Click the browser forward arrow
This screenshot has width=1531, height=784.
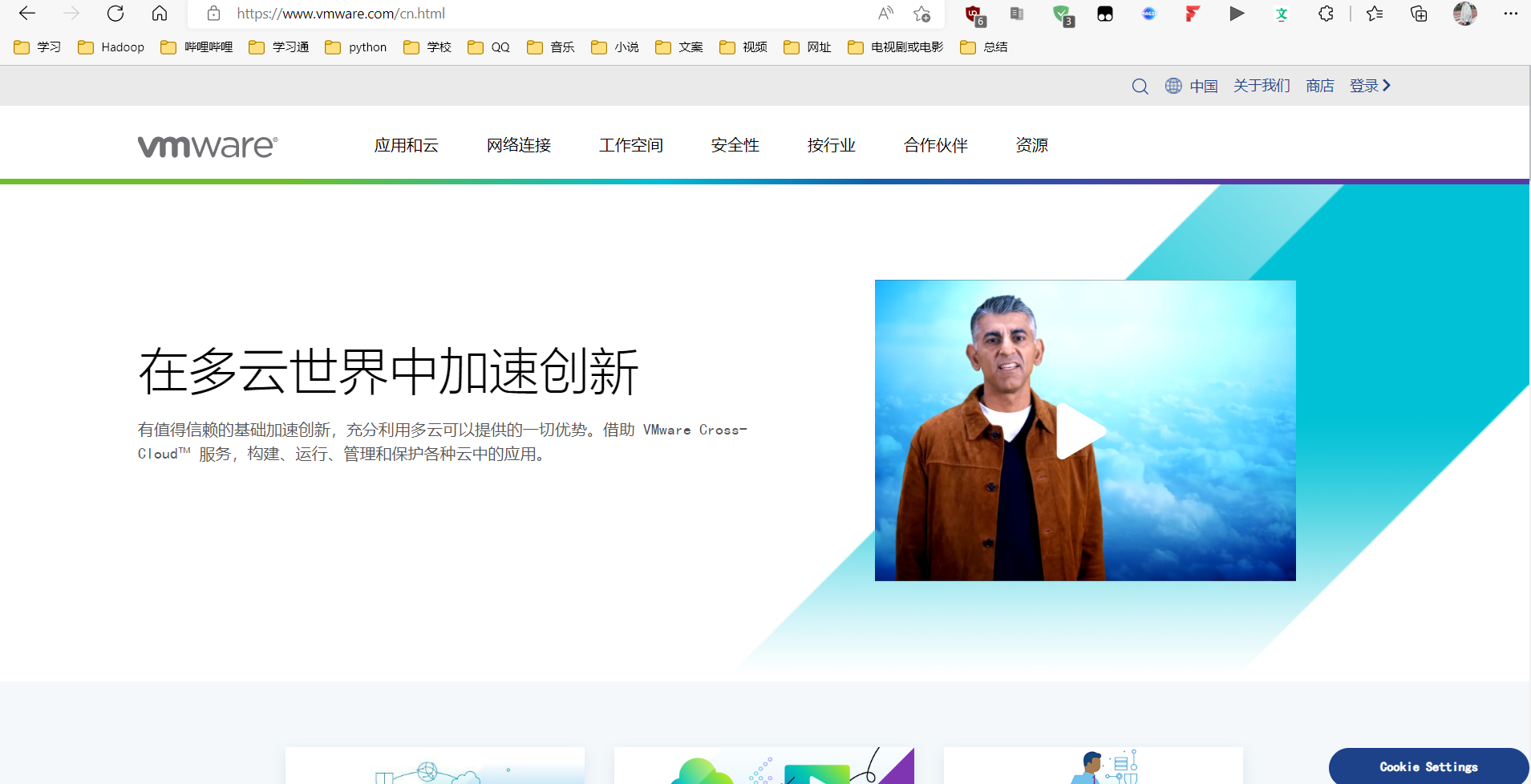point(71,14)
